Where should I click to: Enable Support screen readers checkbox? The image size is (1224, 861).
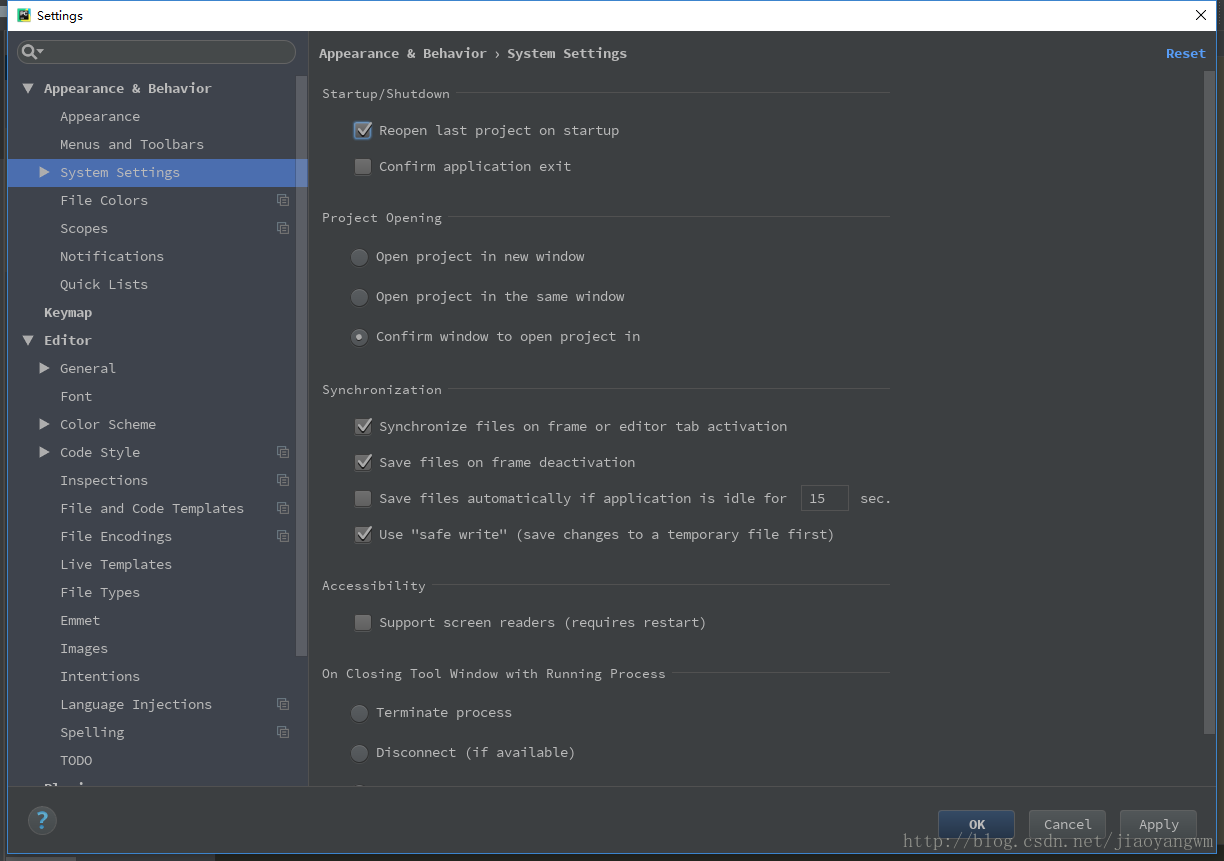click(x=363, y=623)
